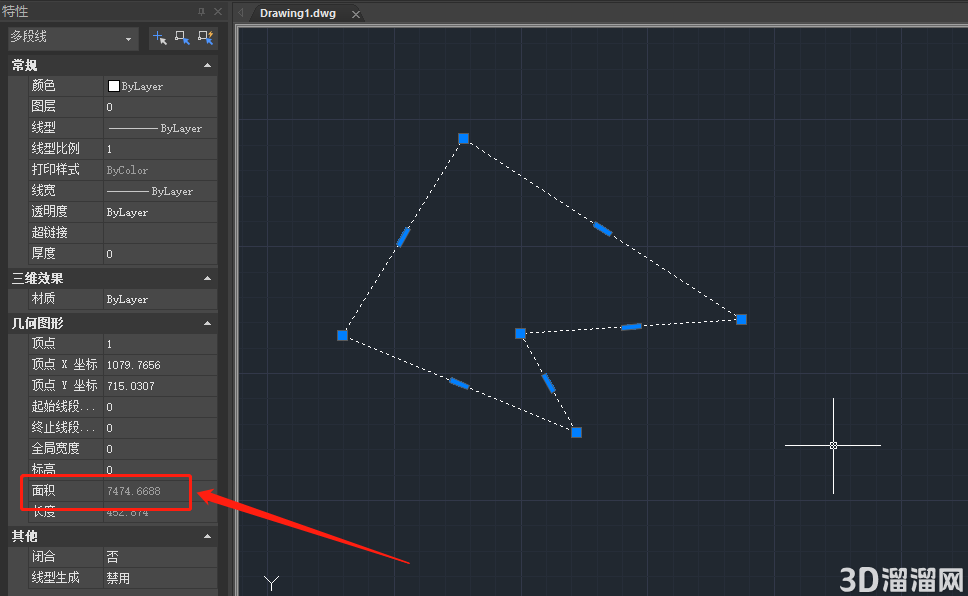Click the pick-add toggle icon in Properties toolbar
This screenshot has height=596, width=968.
click(x=160, y=38)
